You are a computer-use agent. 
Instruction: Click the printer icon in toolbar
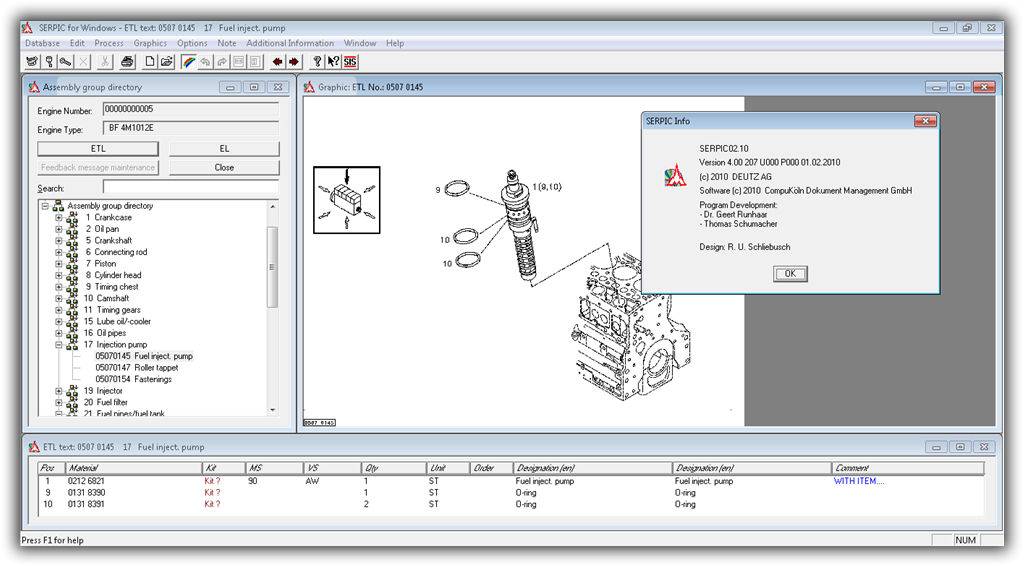coord(127,62)
